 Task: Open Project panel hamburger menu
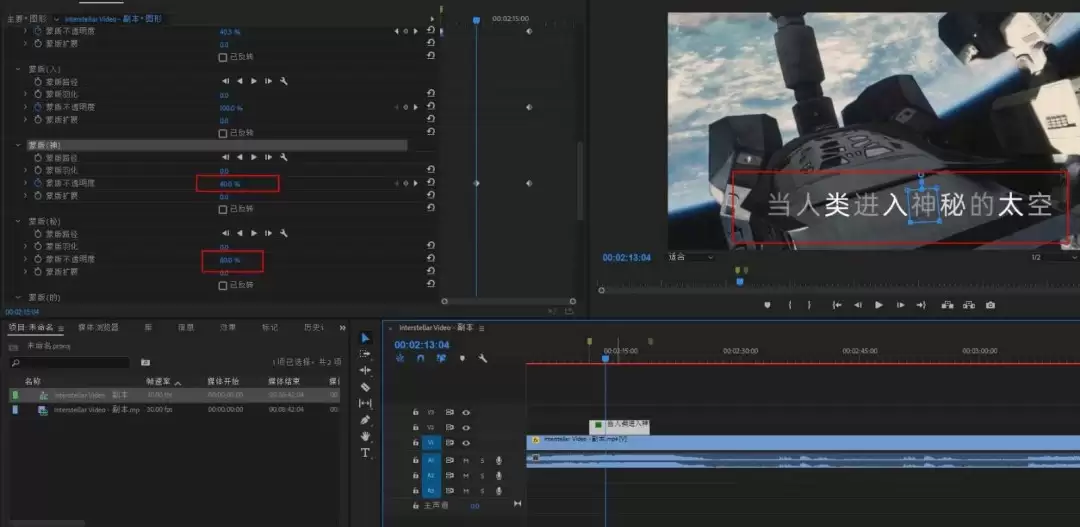[61, 329]
